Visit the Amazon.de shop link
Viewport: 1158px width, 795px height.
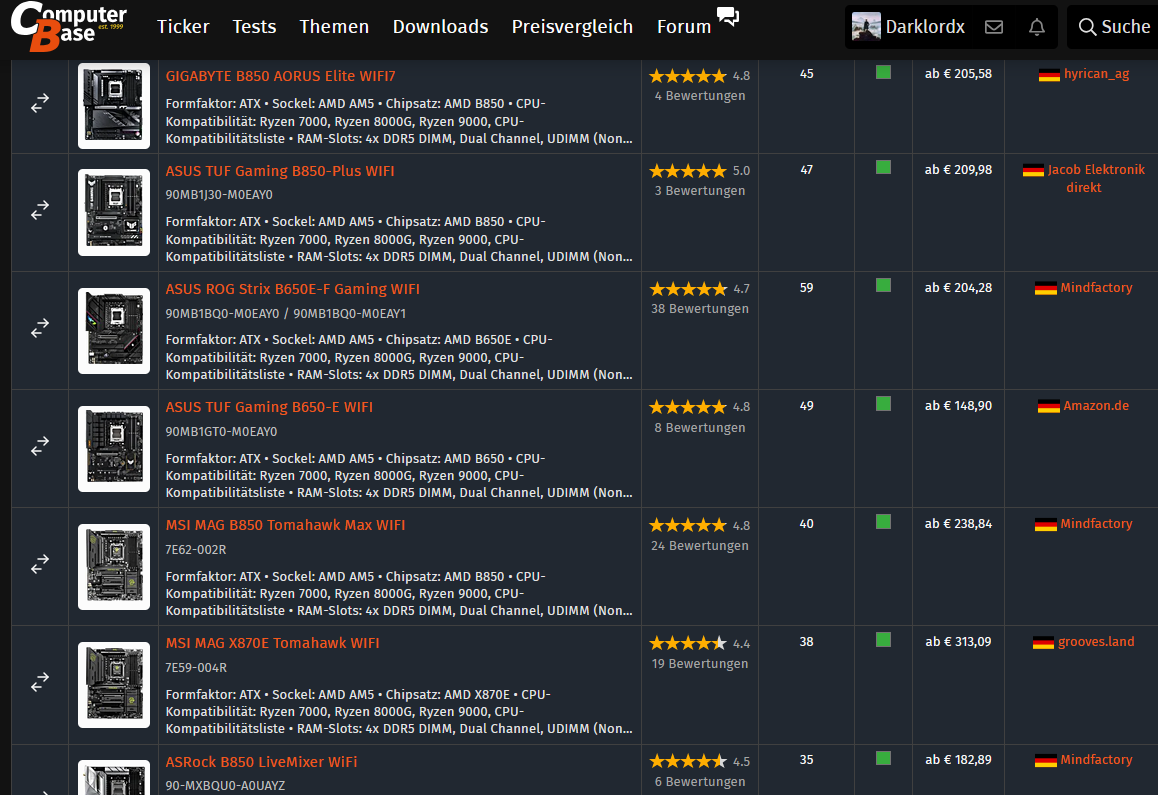pos(1096,406)
